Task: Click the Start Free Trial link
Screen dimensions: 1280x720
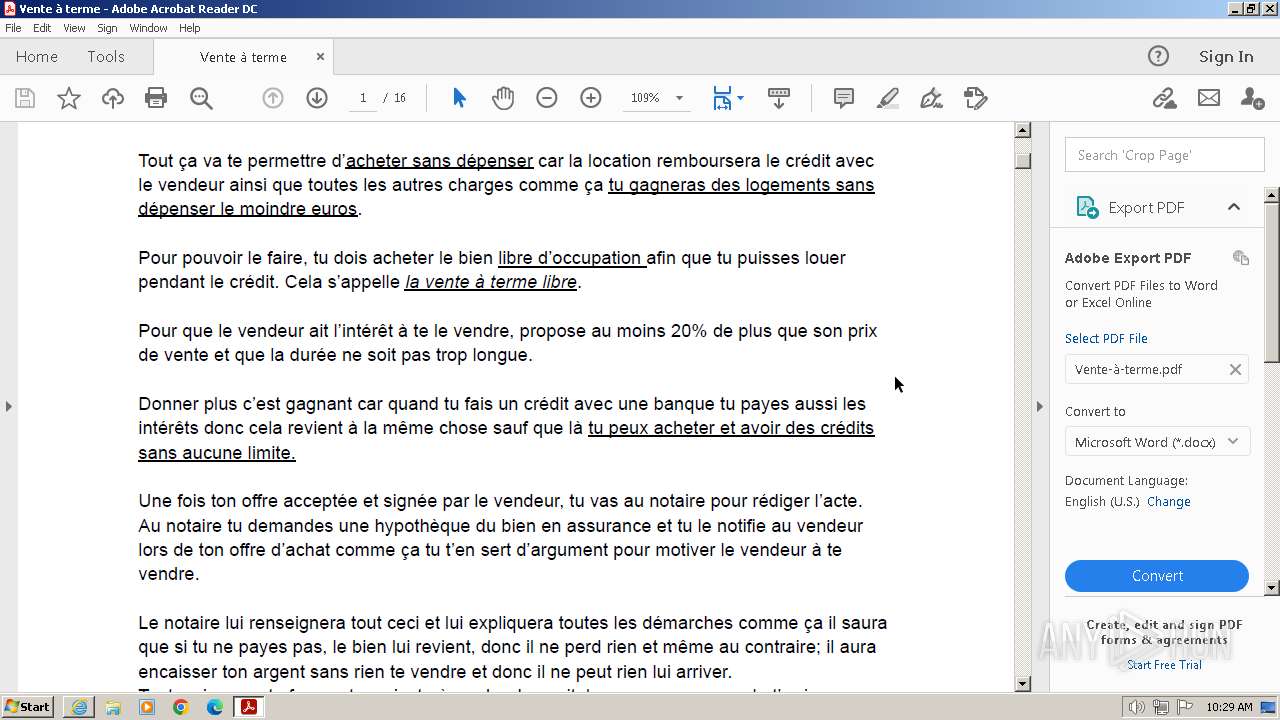Action: [x=1164, y=665]
